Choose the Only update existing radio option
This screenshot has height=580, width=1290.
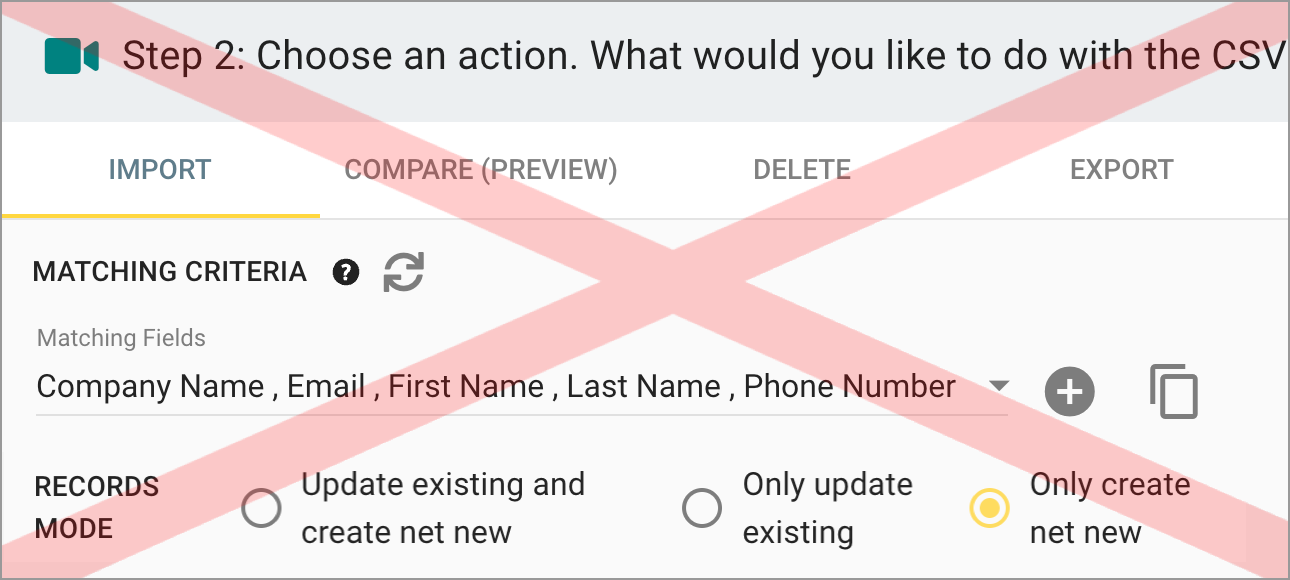point(702,508)
